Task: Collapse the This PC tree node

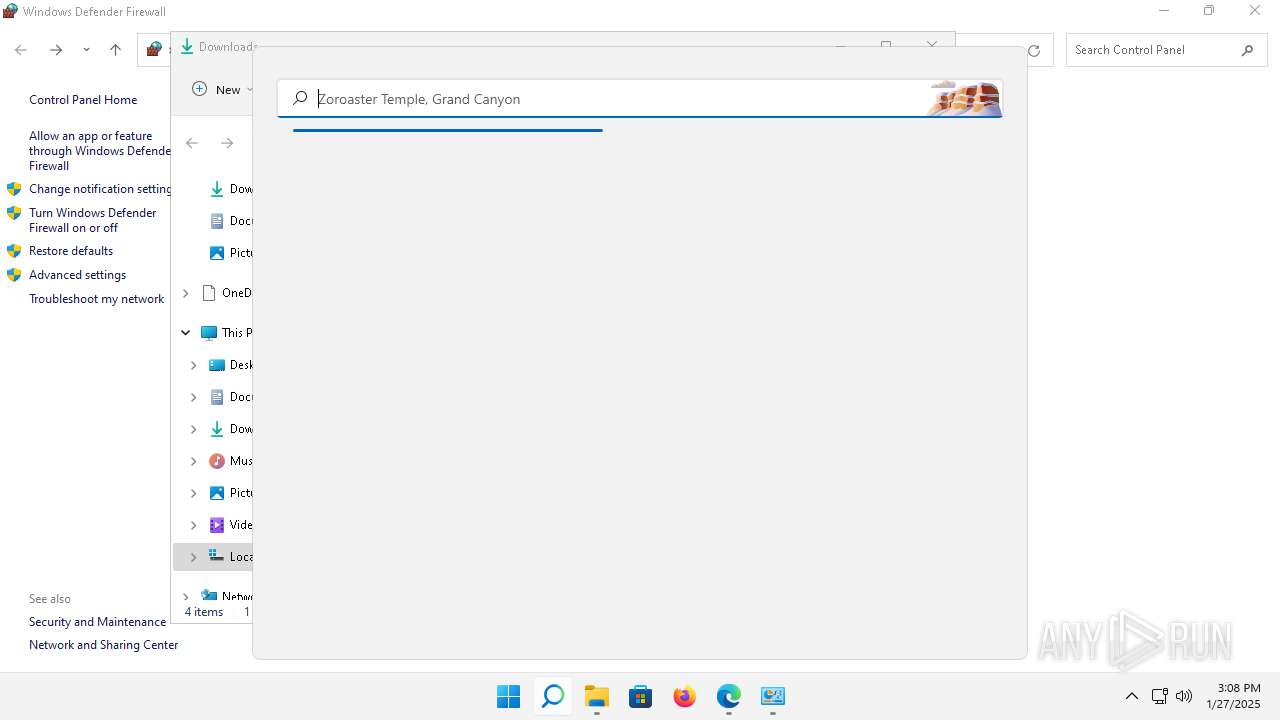Action: (185, 333)
